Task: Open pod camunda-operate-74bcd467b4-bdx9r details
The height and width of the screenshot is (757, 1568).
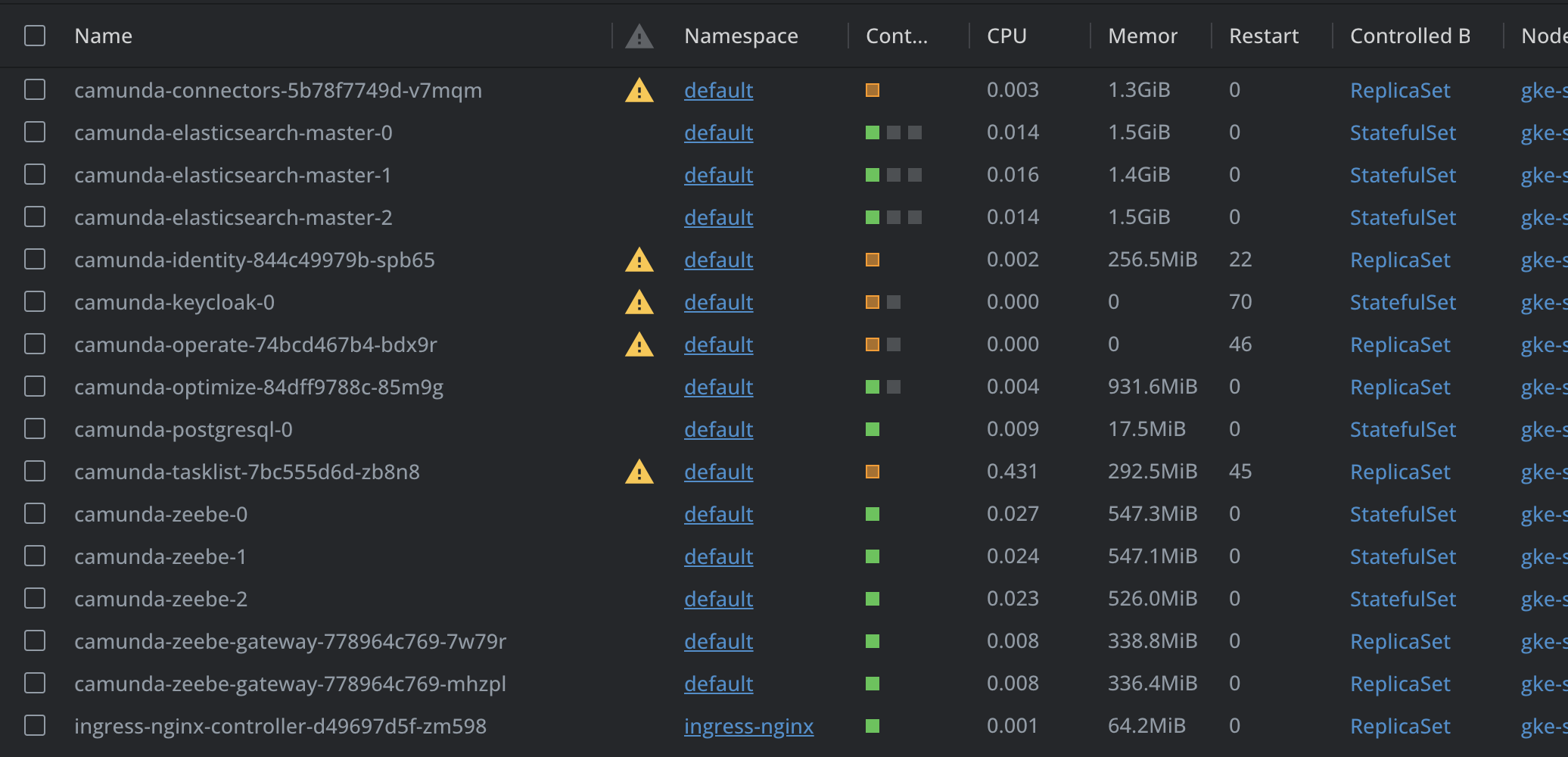Action: [x=256, y=344]
